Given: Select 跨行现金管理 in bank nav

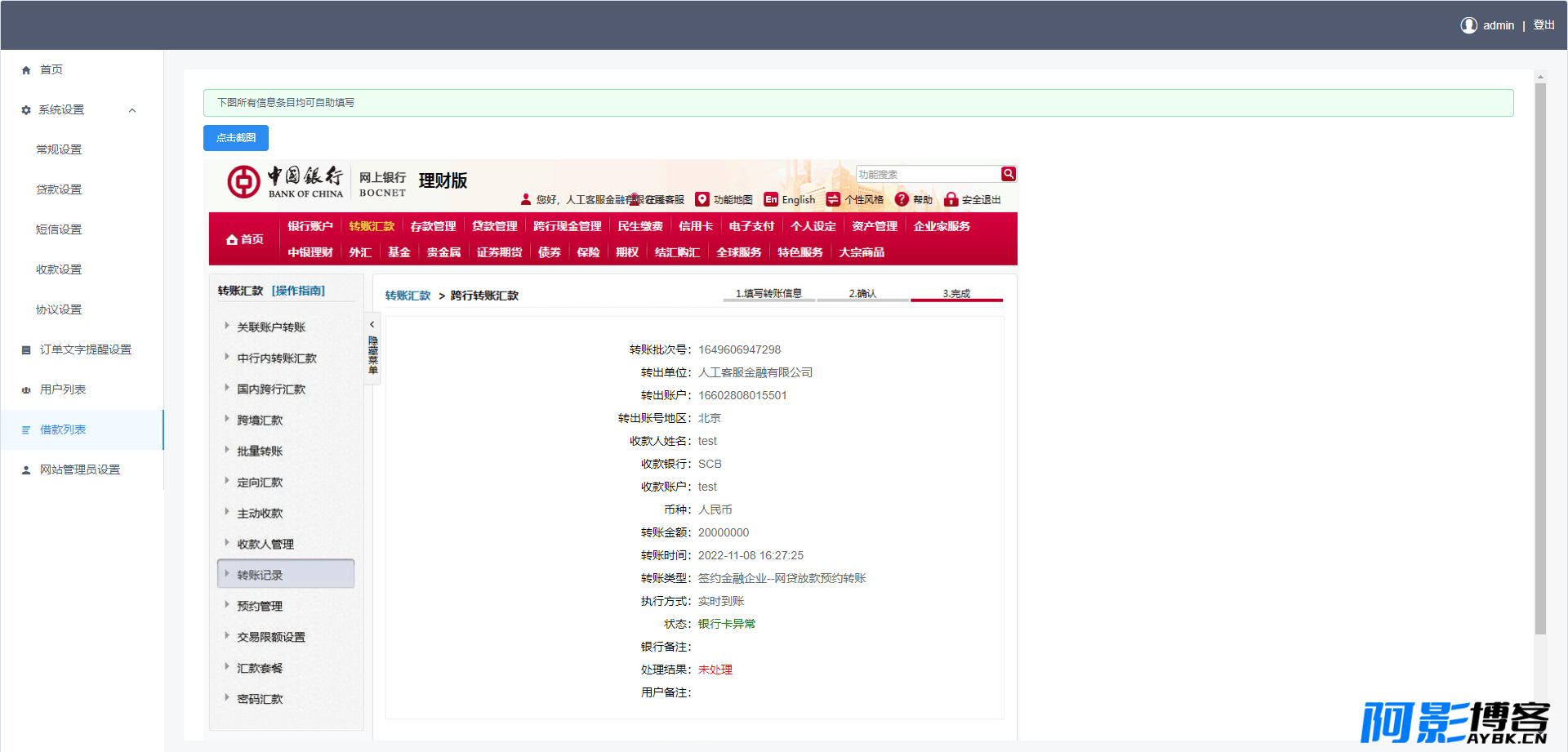Looking at the screenshot, I should (x=568, y=226).
